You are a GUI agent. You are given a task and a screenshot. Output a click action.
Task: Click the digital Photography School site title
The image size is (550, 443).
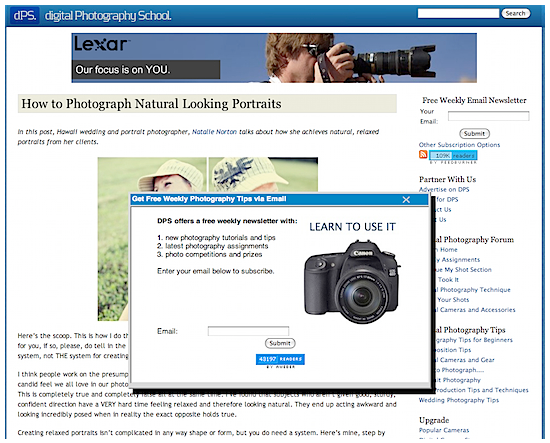(108, 16)
